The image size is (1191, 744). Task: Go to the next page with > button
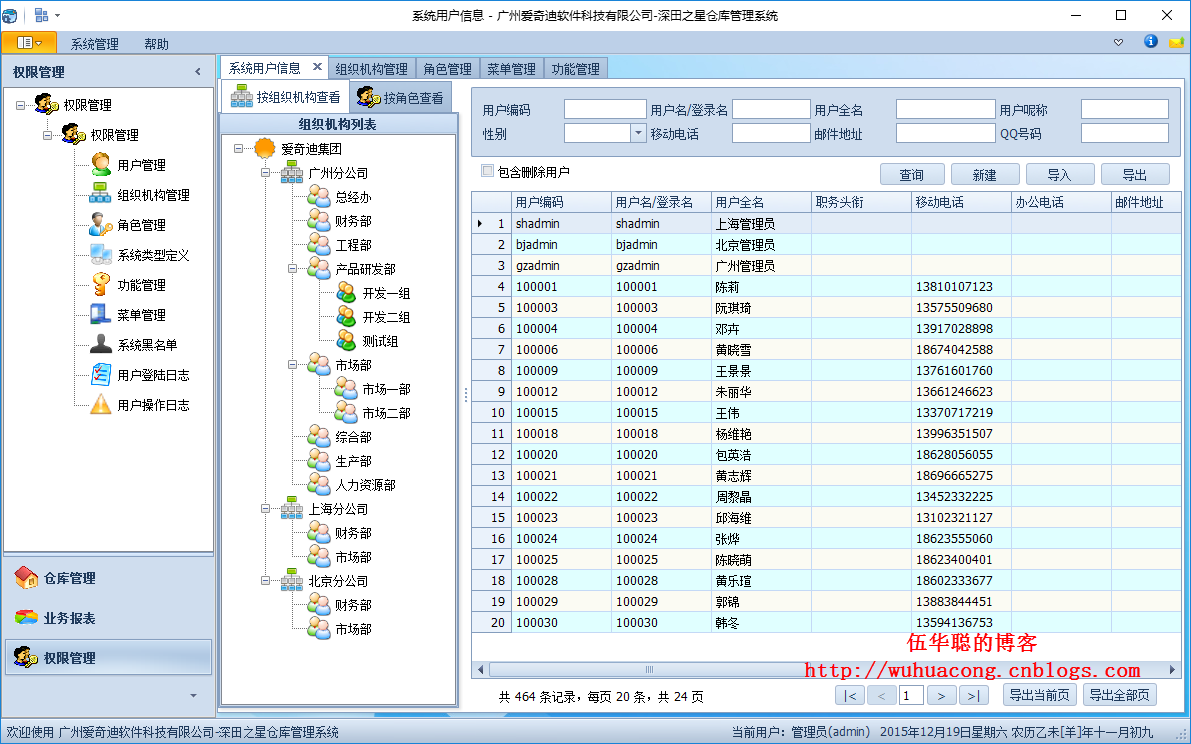pyautogui.click(x=941, y=695)
